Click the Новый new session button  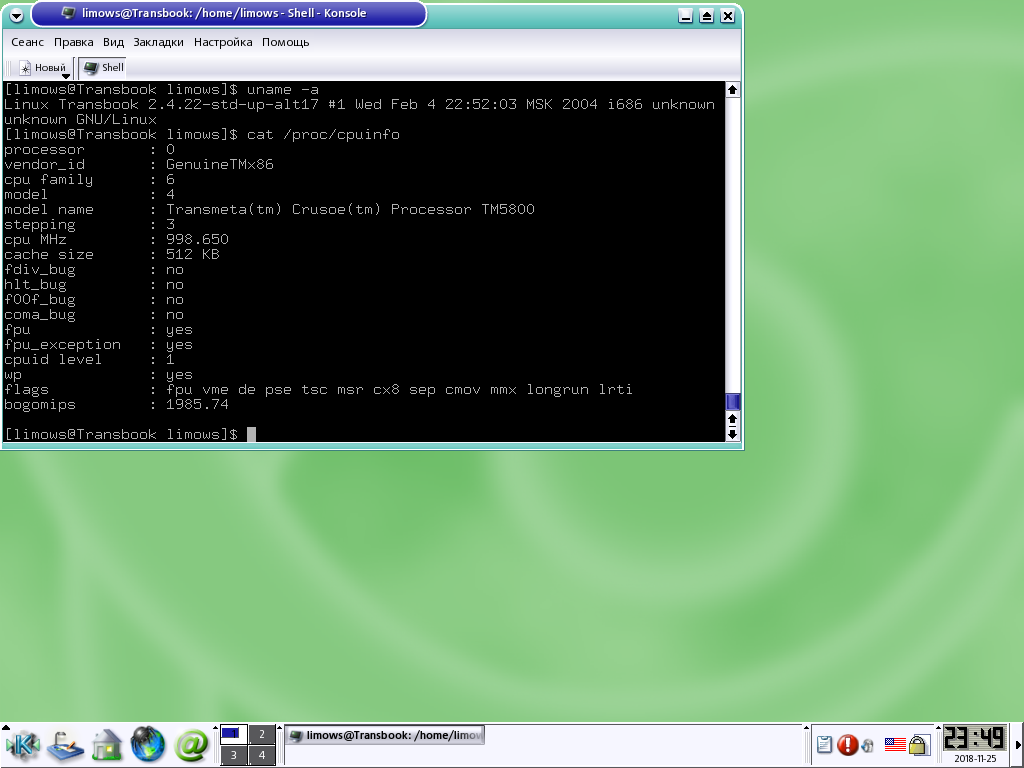42,67
